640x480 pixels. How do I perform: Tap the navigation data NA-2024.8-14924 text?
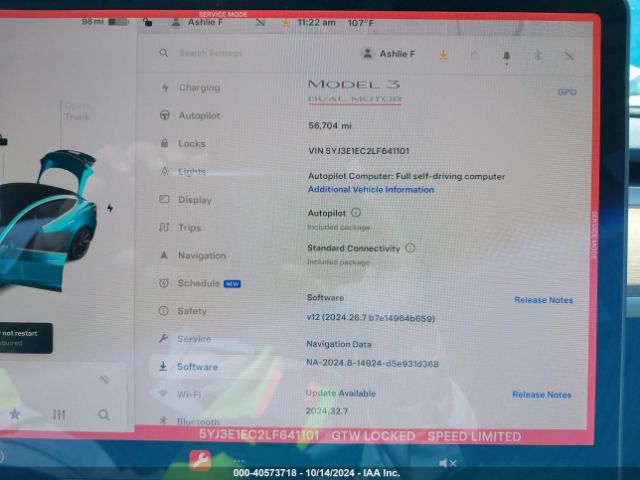(372, 363)
